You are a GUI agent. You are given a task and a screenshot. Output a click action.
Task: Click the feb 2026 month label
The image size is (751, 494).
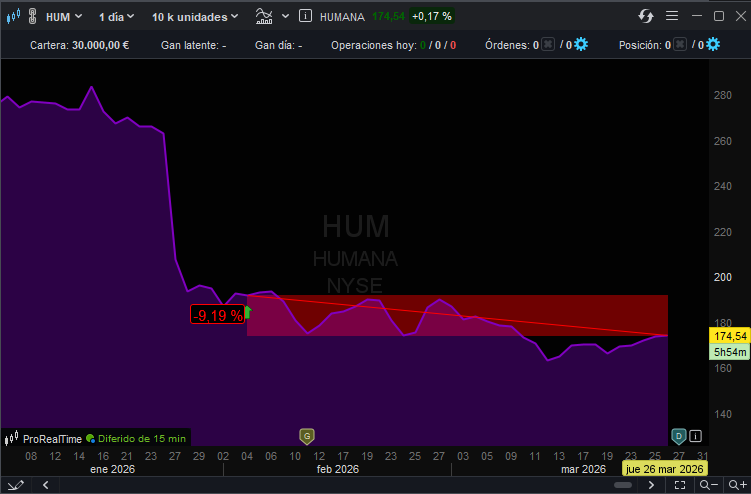point(338,469)
